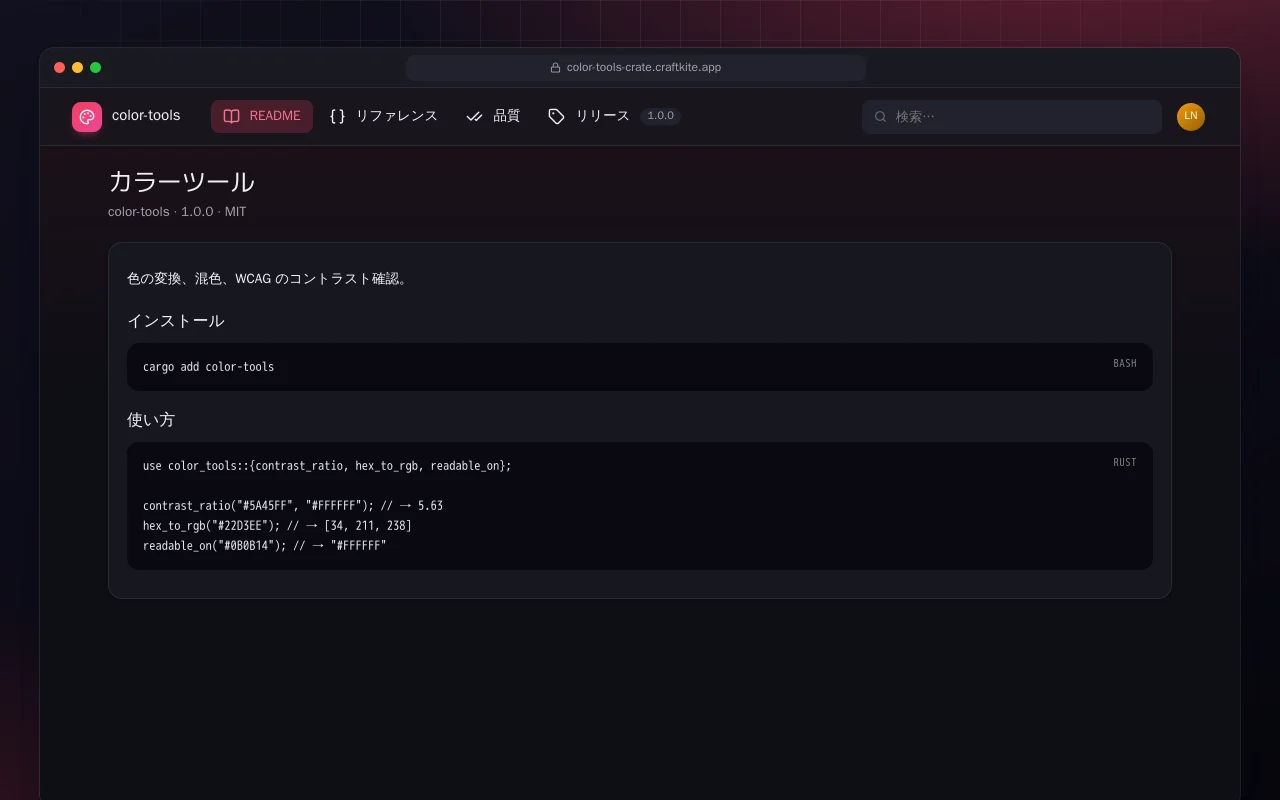This screenshot has height=800, width=1280.
Task: Click the 1.0.0 version badge
Action: tap(660, 116)
